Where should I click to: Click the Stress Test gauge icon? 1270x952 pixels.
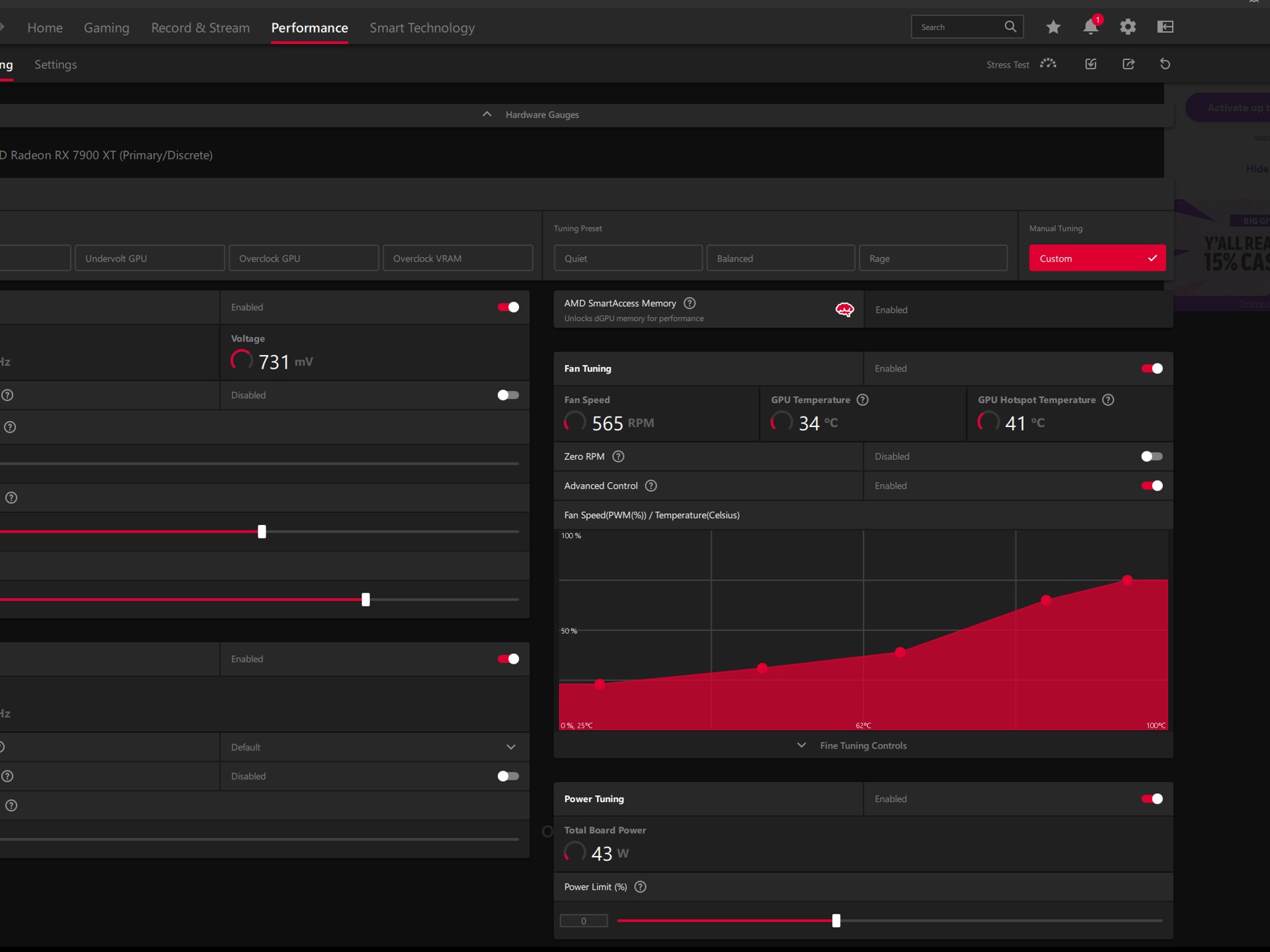(1049, 64)
